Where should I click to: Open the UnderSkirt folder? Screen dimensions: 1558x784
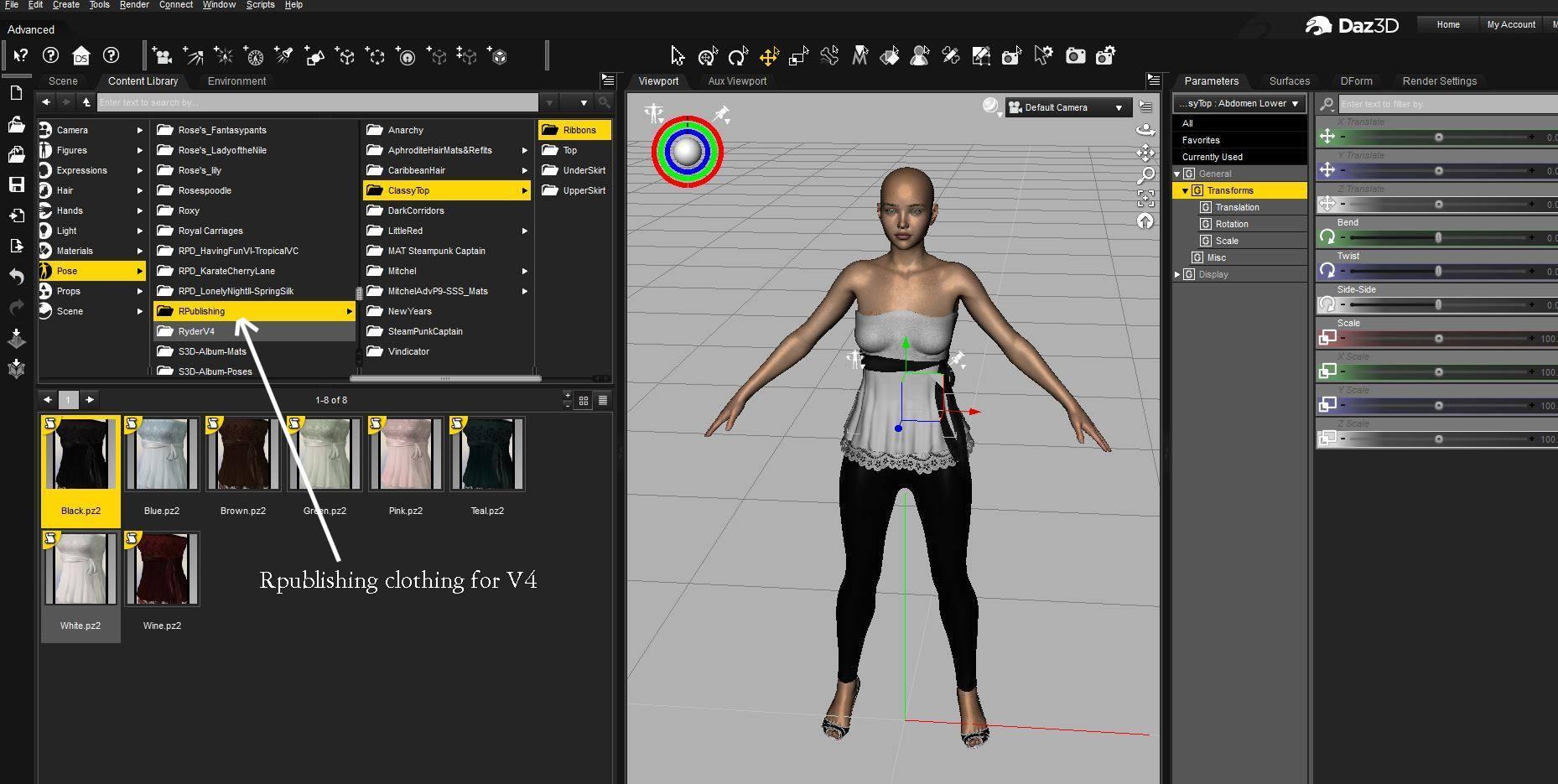(x=574, y=170)
